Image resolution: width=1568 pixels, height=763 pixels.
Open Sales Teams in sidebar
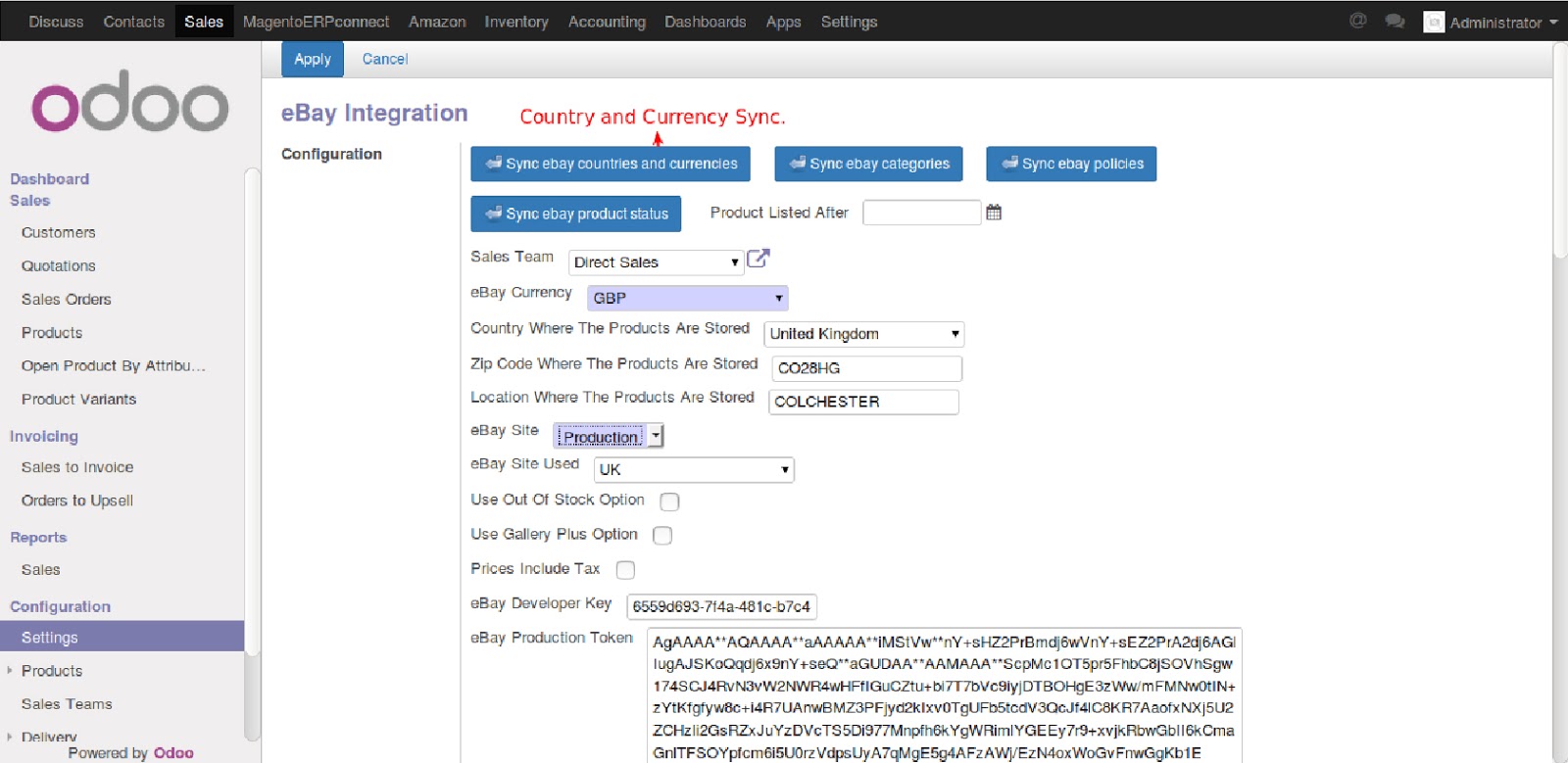coord(67,703)
